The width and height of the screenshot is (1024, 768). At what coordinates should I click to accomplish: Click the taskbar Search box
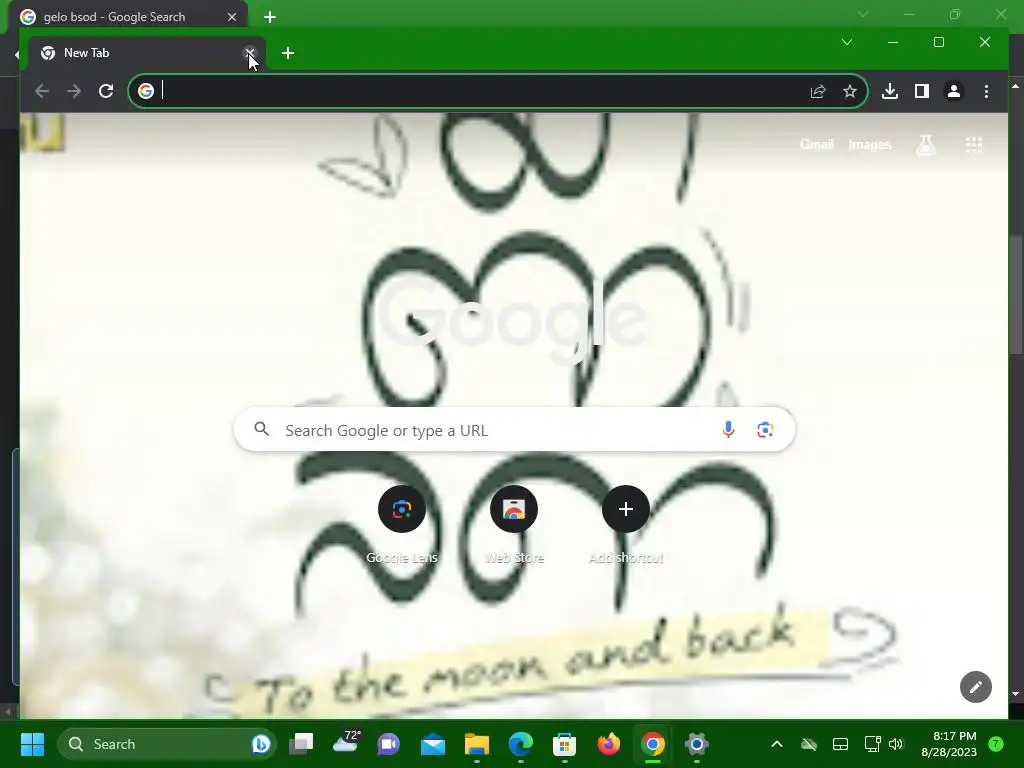(x=167, y=744)
